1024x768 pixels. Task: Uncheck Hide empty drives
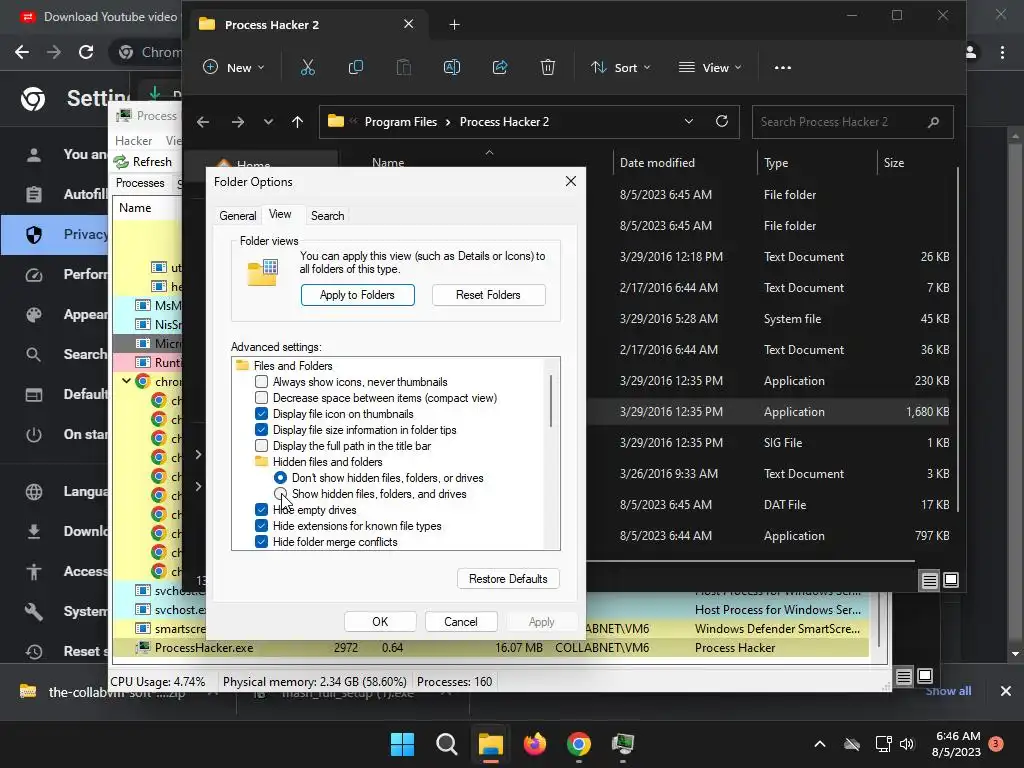[261, 509]
